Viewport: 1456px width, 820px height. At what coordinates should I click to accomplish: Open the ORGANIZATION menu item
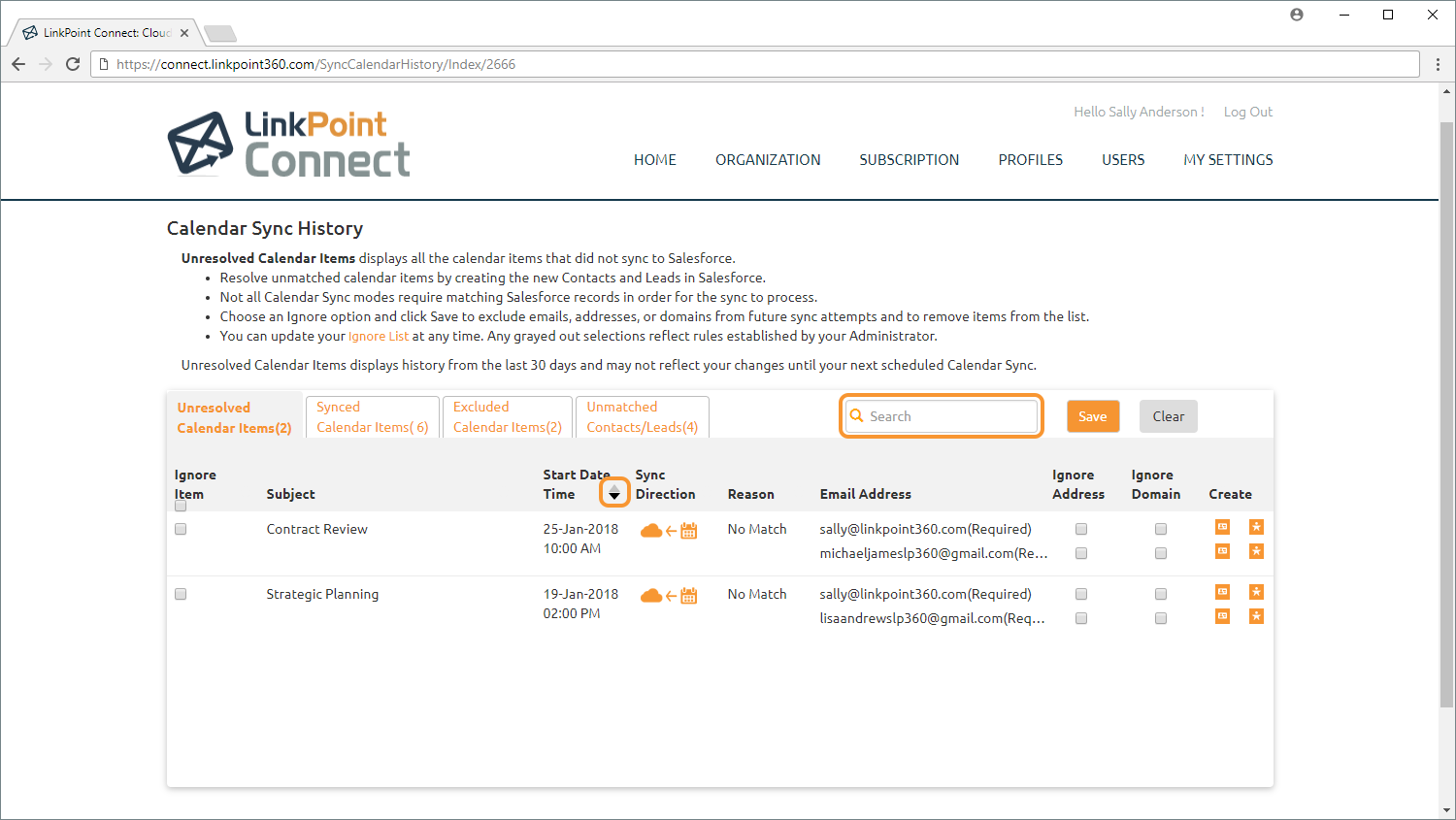click(768, 160)
